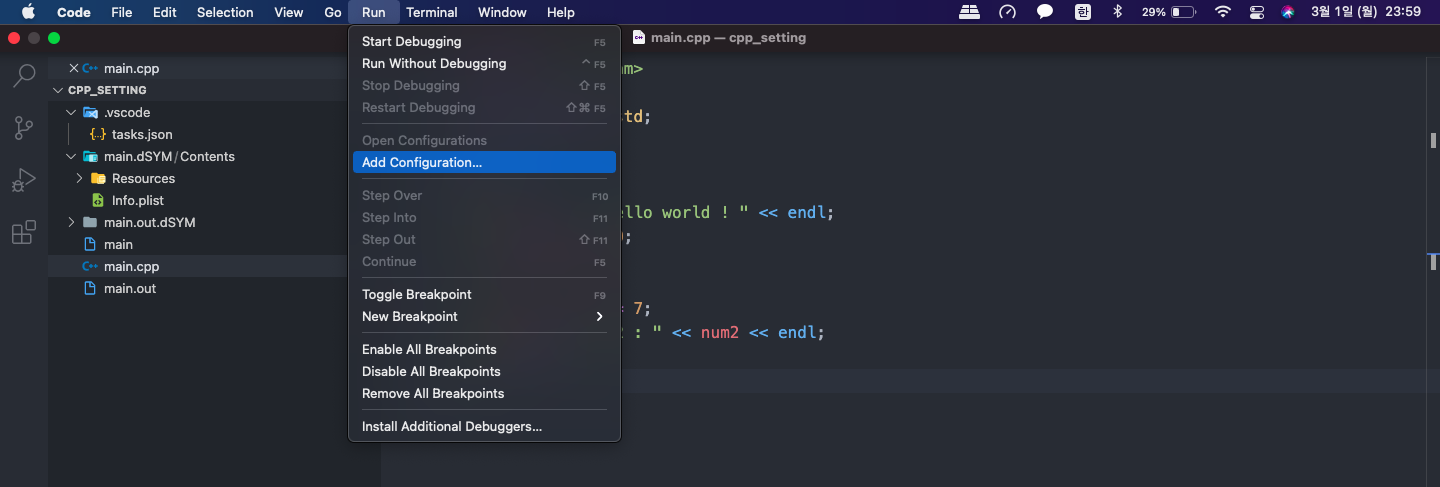Screen dimensions: 1440x487
Task: Open the View menu
Action: pyautogui.click(x=289, y=12)
